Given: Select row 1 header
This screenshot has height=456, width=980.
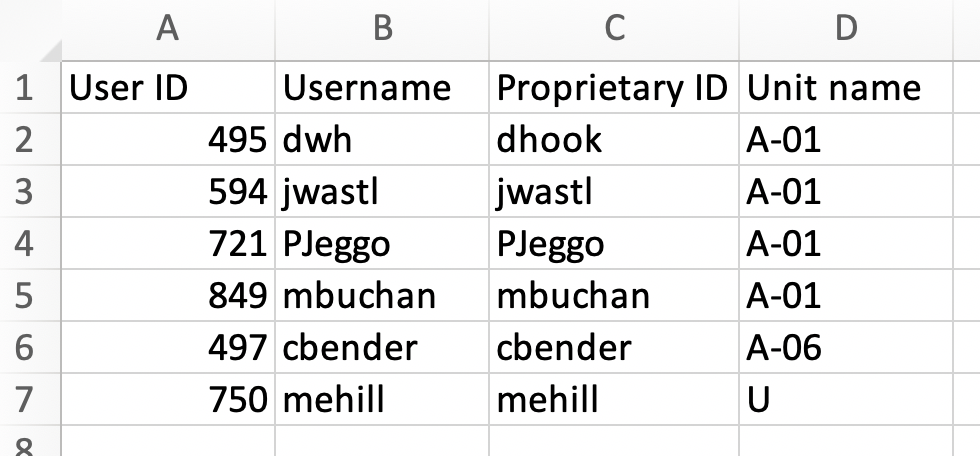Looking at the screenshot, I should coord(26,88).
